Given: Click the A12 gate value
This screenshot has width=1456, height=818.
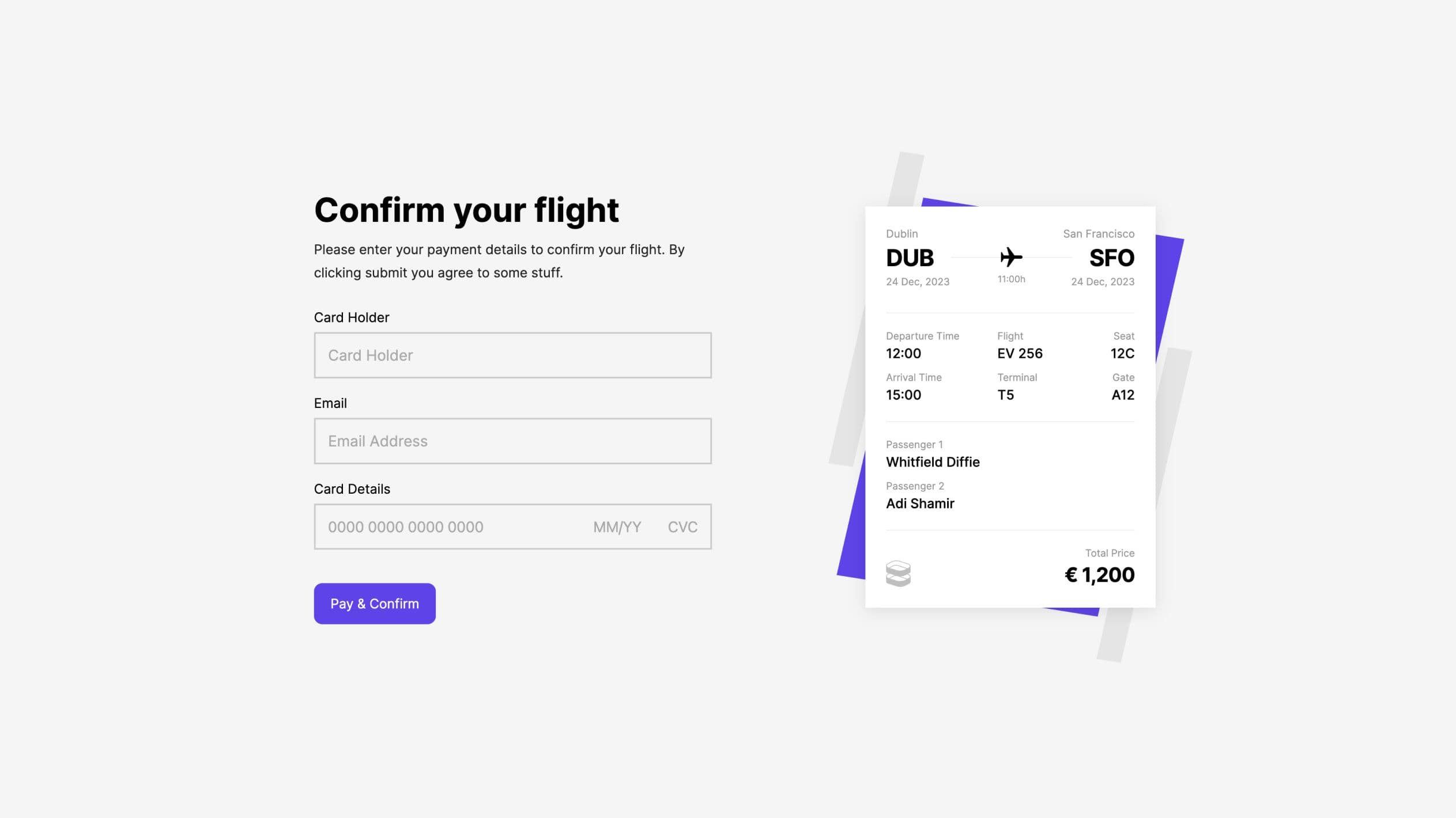Looking at the screenshot, I should coord(1123,395).
